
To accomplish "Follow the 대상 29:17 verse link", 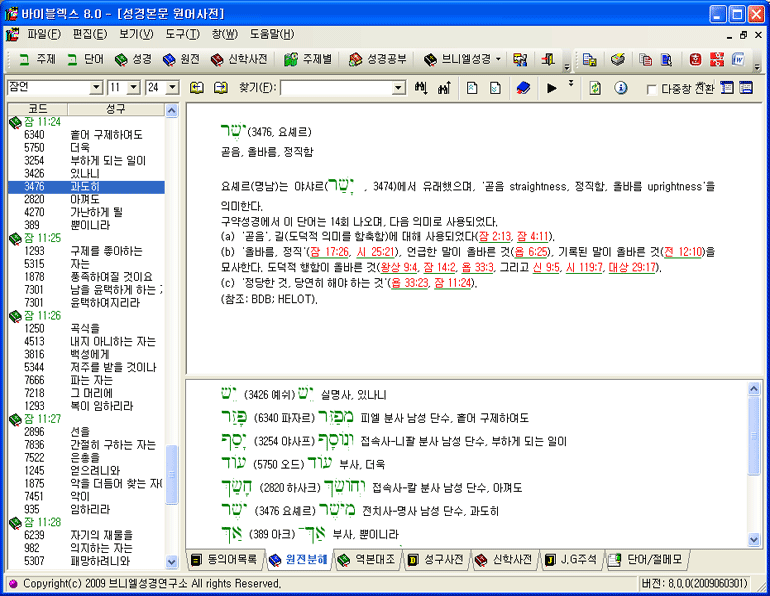I will pos(632,268).
